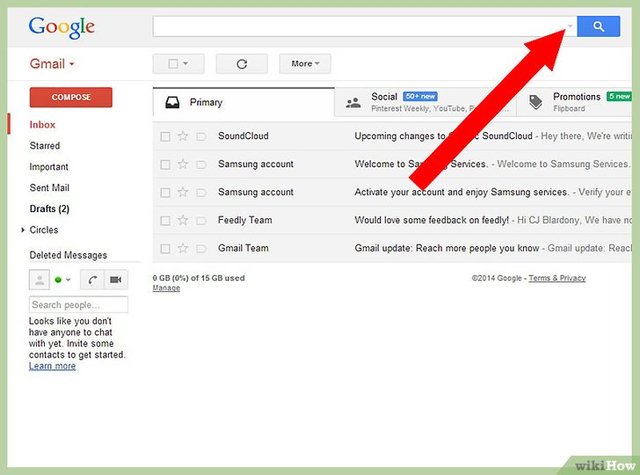Screen dimensions: 640x475
Task: Expand the Circles section
Action: (x=23, y=230)
